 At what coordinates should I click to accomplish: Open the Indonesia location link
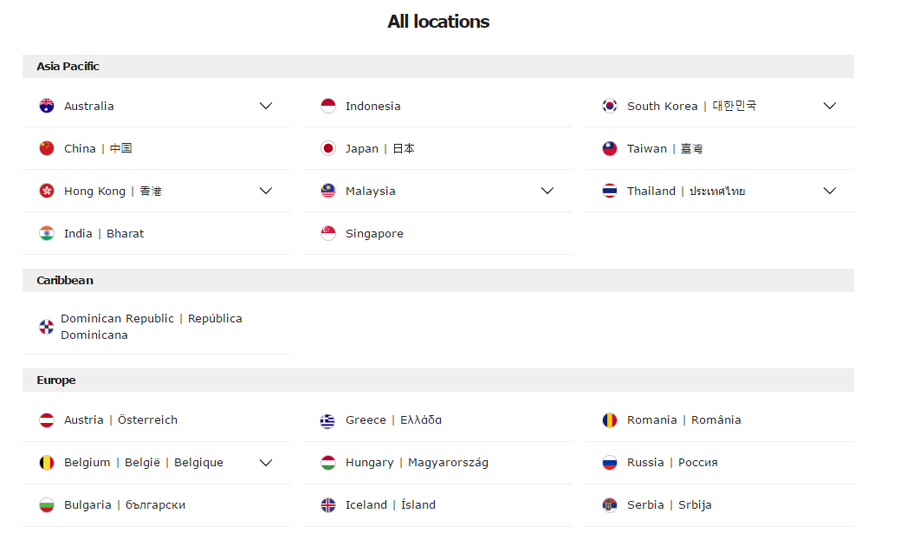pos(373,106)
